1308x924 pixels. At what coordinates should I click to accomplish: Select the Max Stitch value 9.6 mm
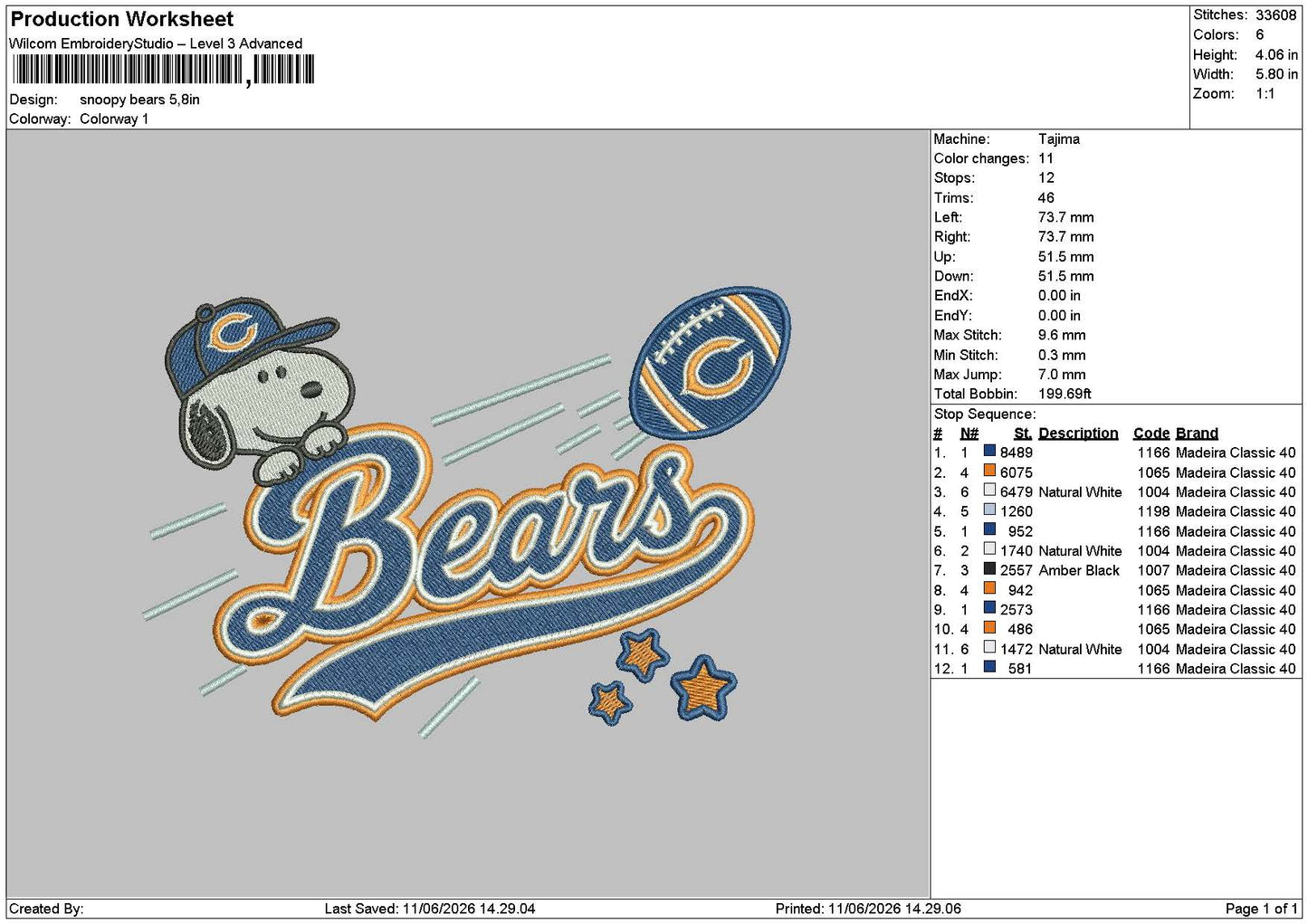click(1062, 335)
